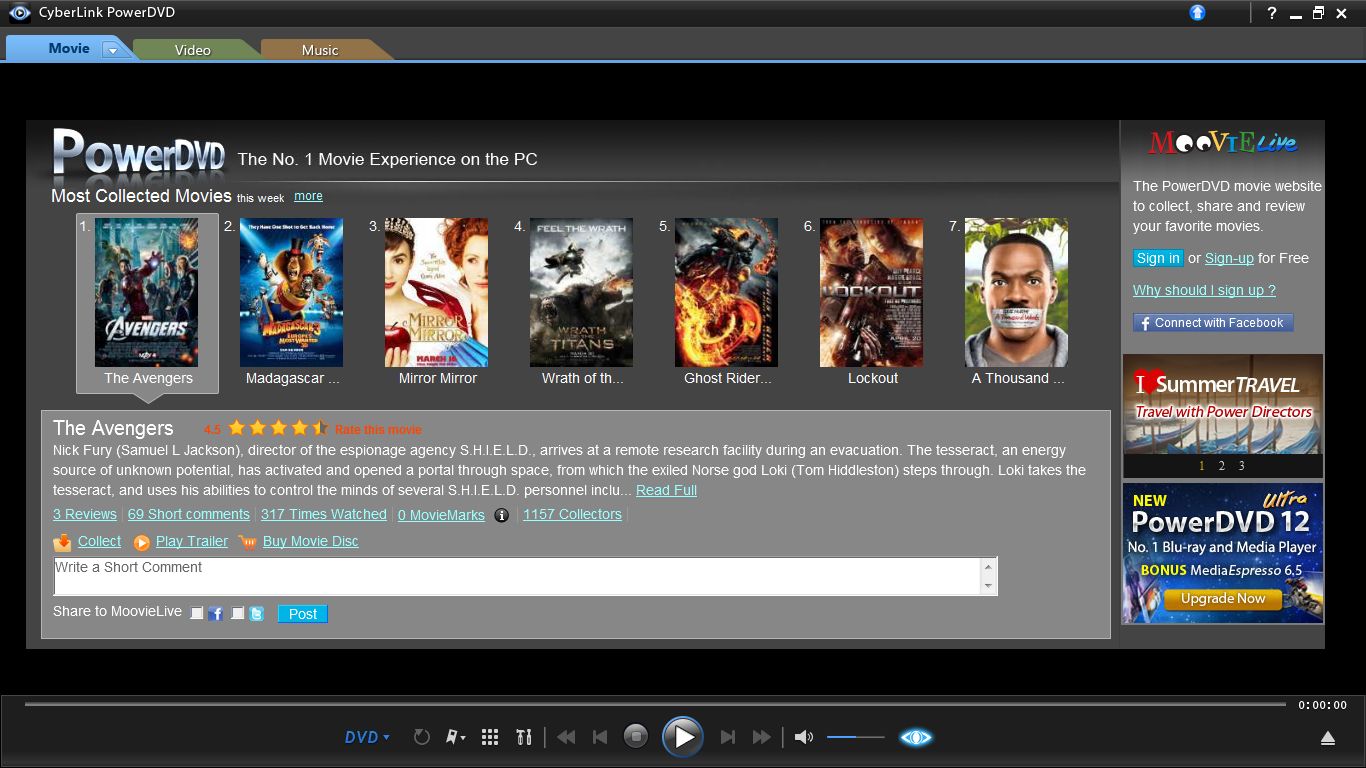Screen dimensions: 1366x768
Task: Click the Sign in button
Action: click(x=1158, y=258)
